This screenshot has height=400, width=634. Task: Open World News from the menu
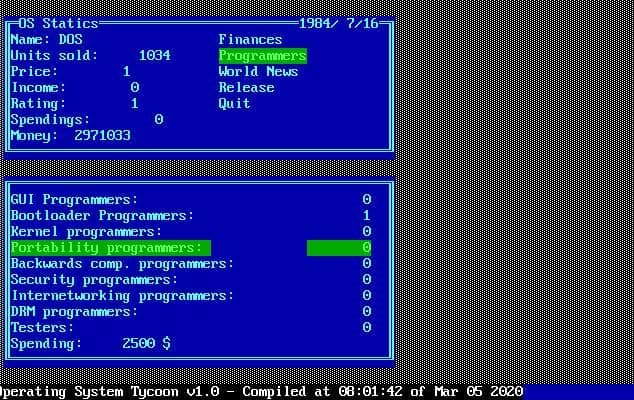point(258,72)
